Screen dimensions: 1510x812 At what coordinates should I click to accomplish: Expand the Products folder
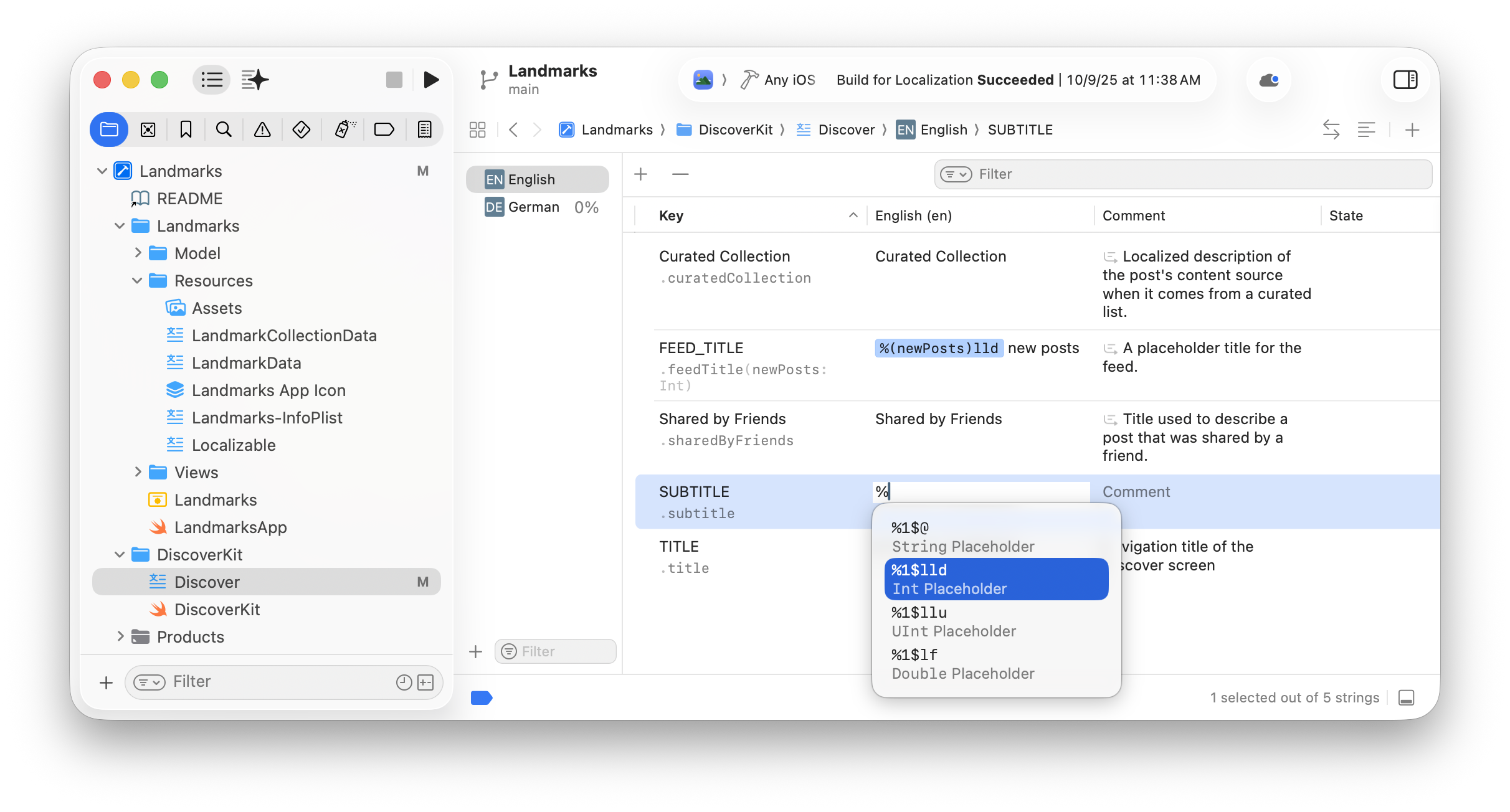tap(120, 636)
